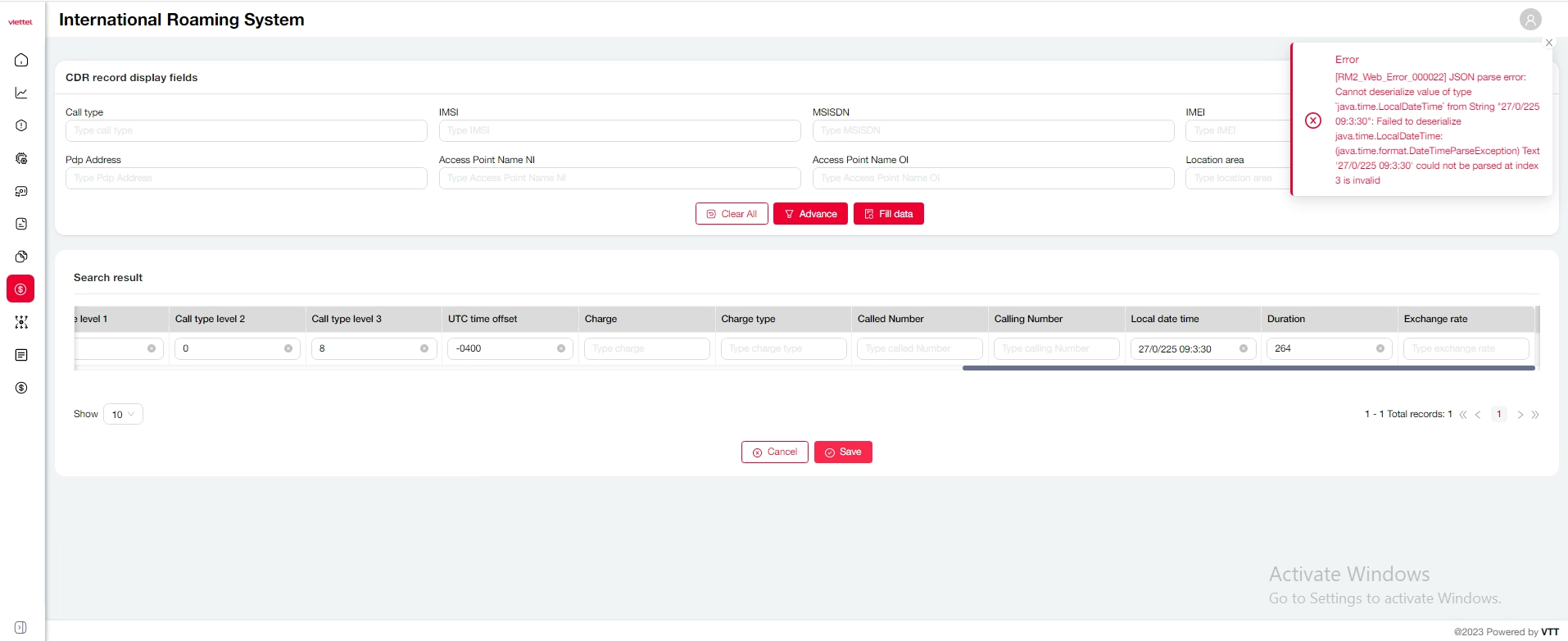Click the Fill data button
Viewport: 1568px width, 641px height.
tap(888, 214)
